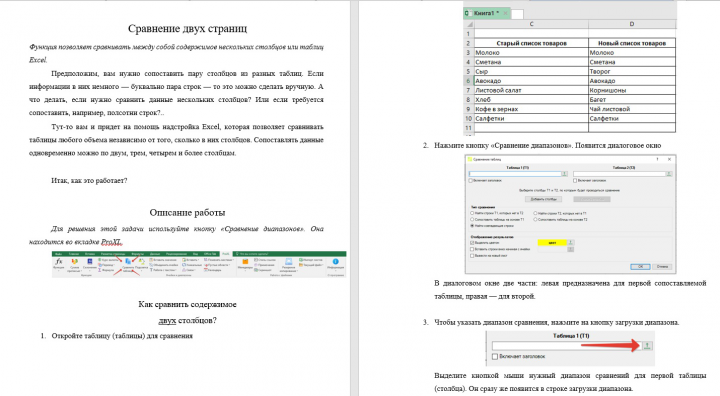Click cell 'Сыр' in column C
The width and height of the screenshot is (720, 396).
pyautogui.click(x=531, y=72)
